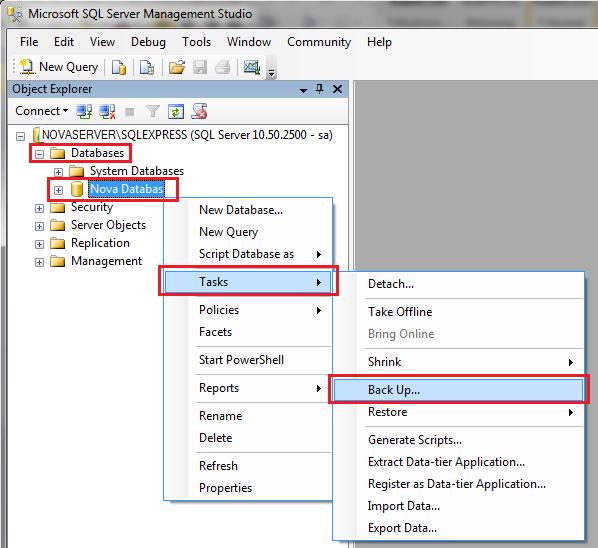Choose Properties from context menu
Viewport: 598px width, 548px height.
[x=248, y=488]
